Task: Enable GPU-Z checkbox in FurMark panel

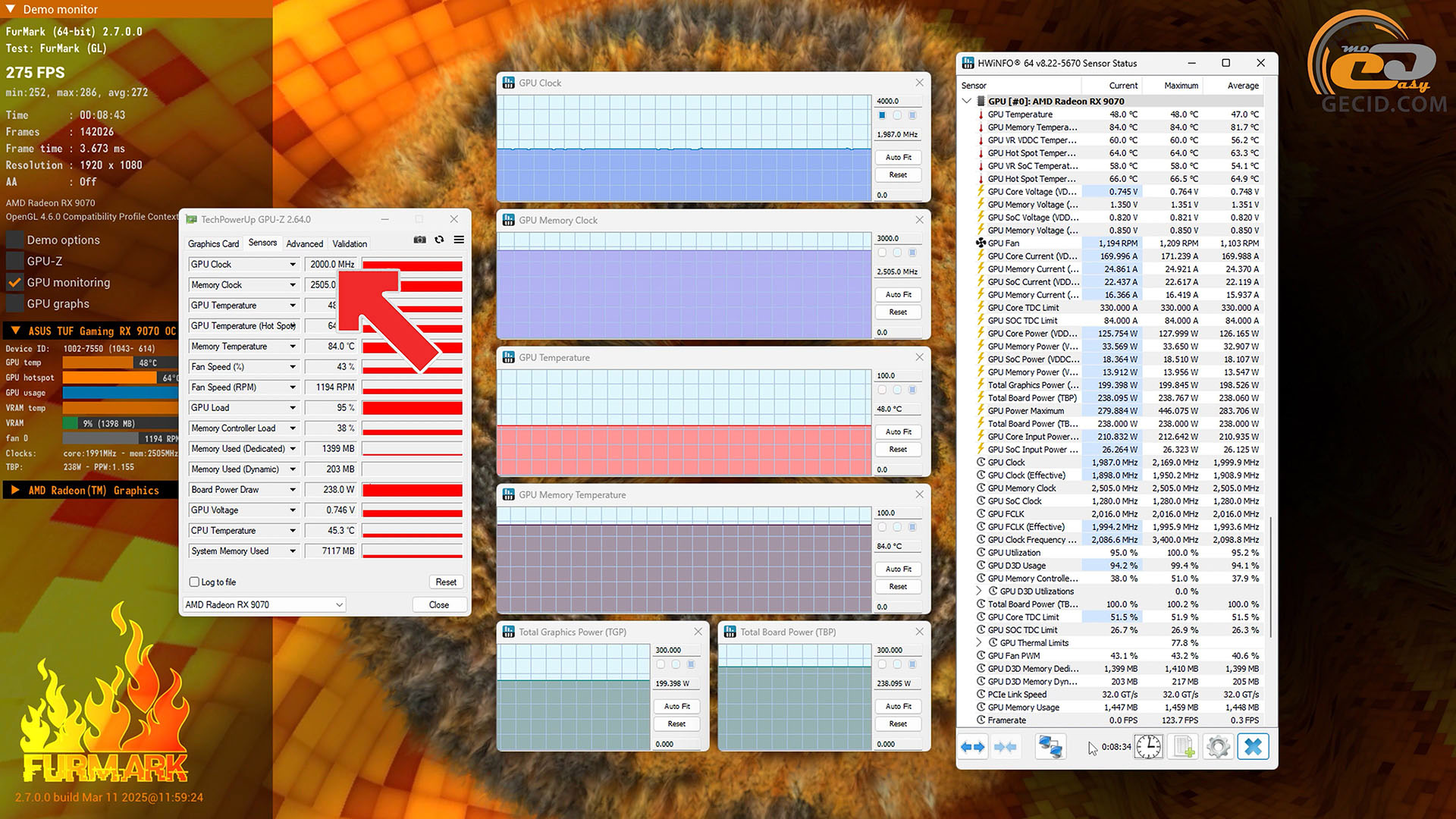Action: pos(14,261)
